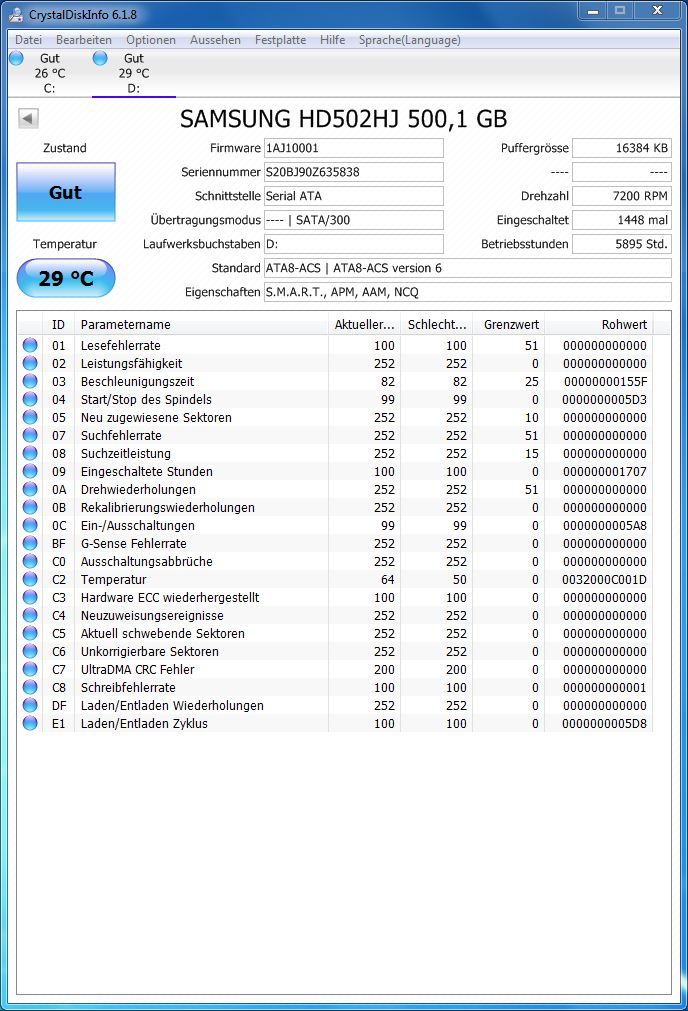Select raw value 0000000005D8

[604, 724]
